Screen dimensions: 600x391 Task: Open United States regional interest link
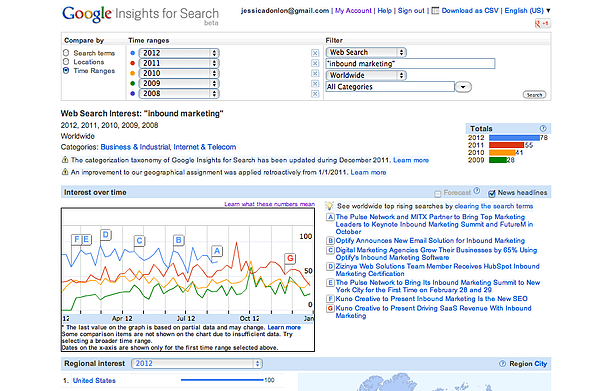pyautogui.click(x=94, y=380)
